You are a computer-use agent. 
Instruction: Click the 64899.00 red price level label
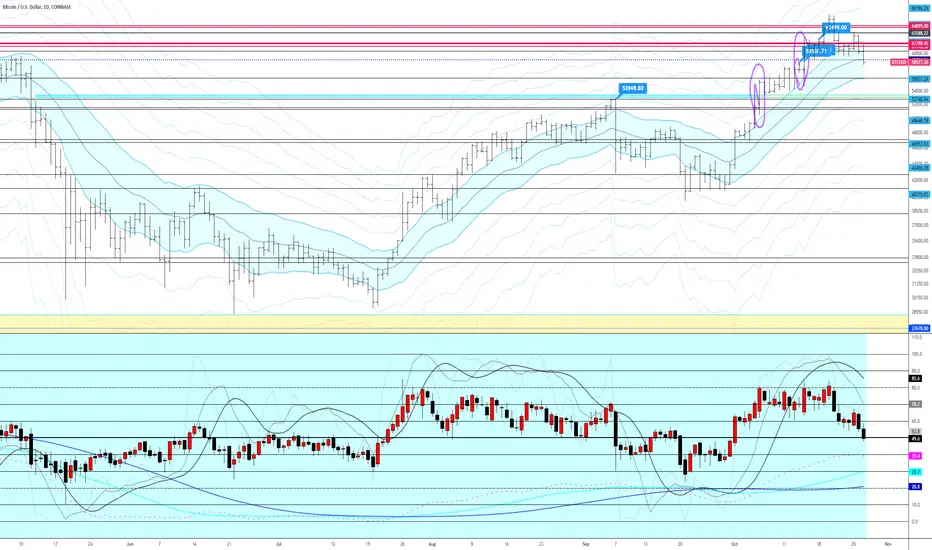click(x=920, y=26)
